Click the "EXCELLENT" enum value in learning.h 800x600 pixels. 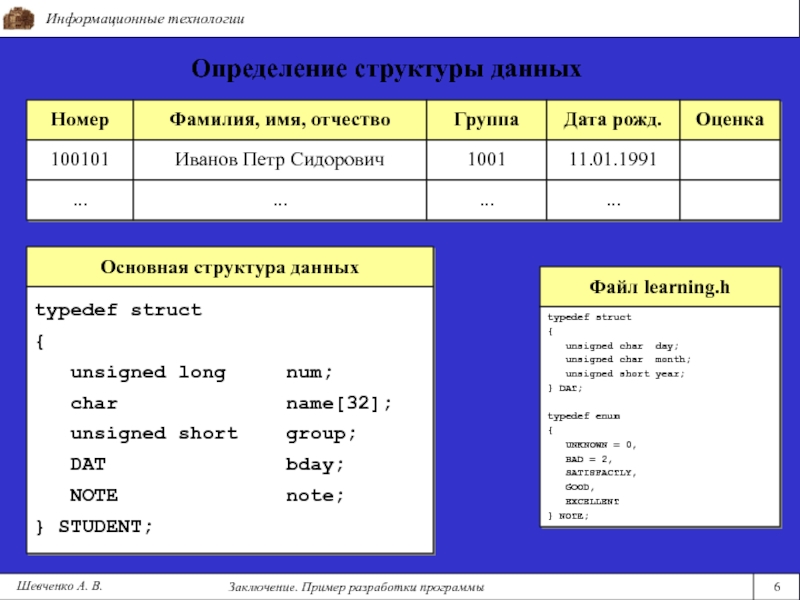click(592, 501)
